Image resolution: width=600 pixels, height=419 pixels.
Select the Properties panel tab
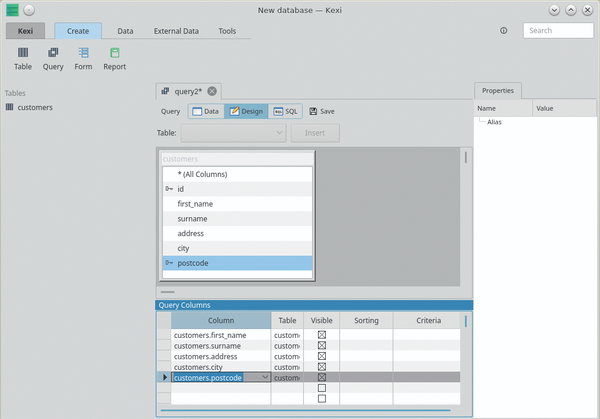[498, 91]
